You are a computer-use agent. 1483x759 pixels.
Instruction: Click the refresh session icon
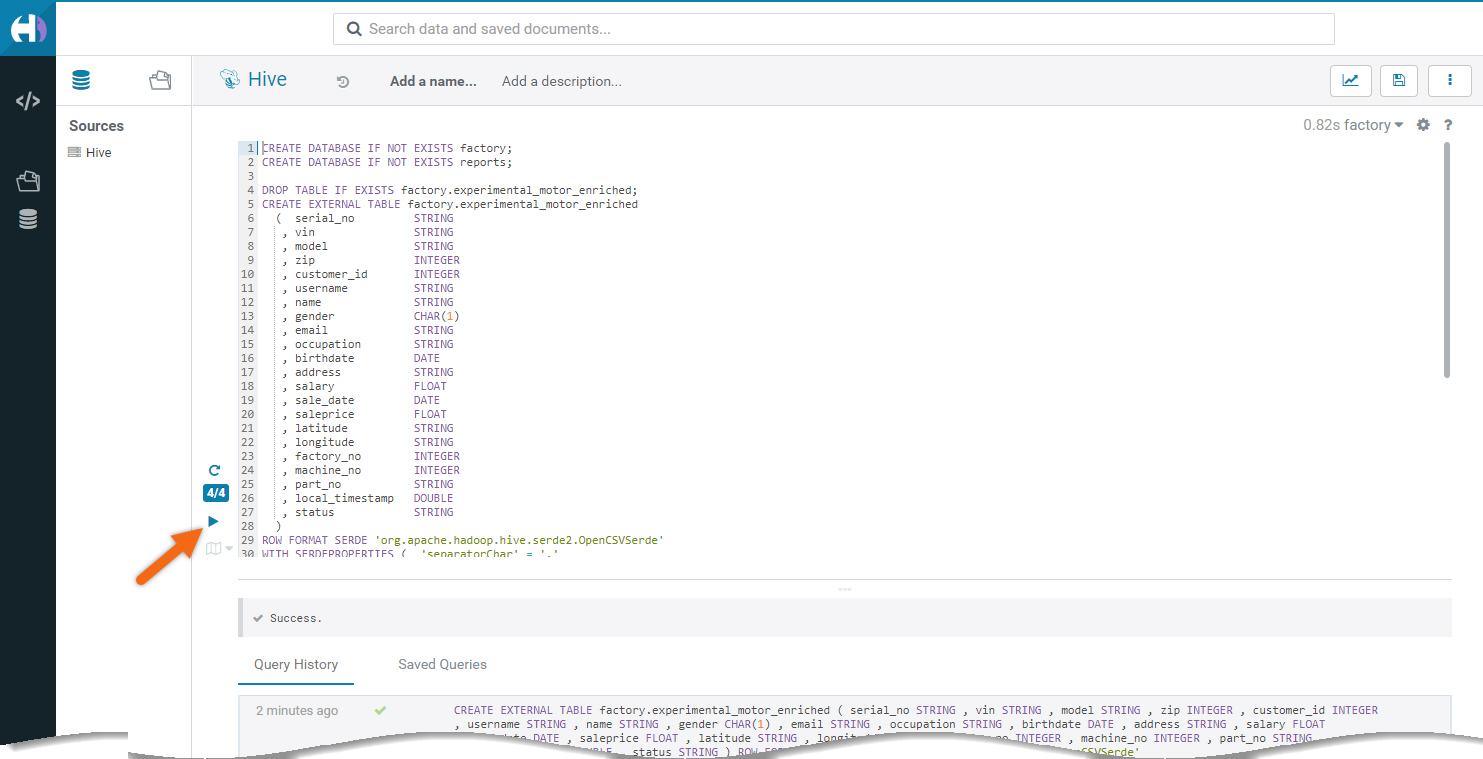click(214, 470)
